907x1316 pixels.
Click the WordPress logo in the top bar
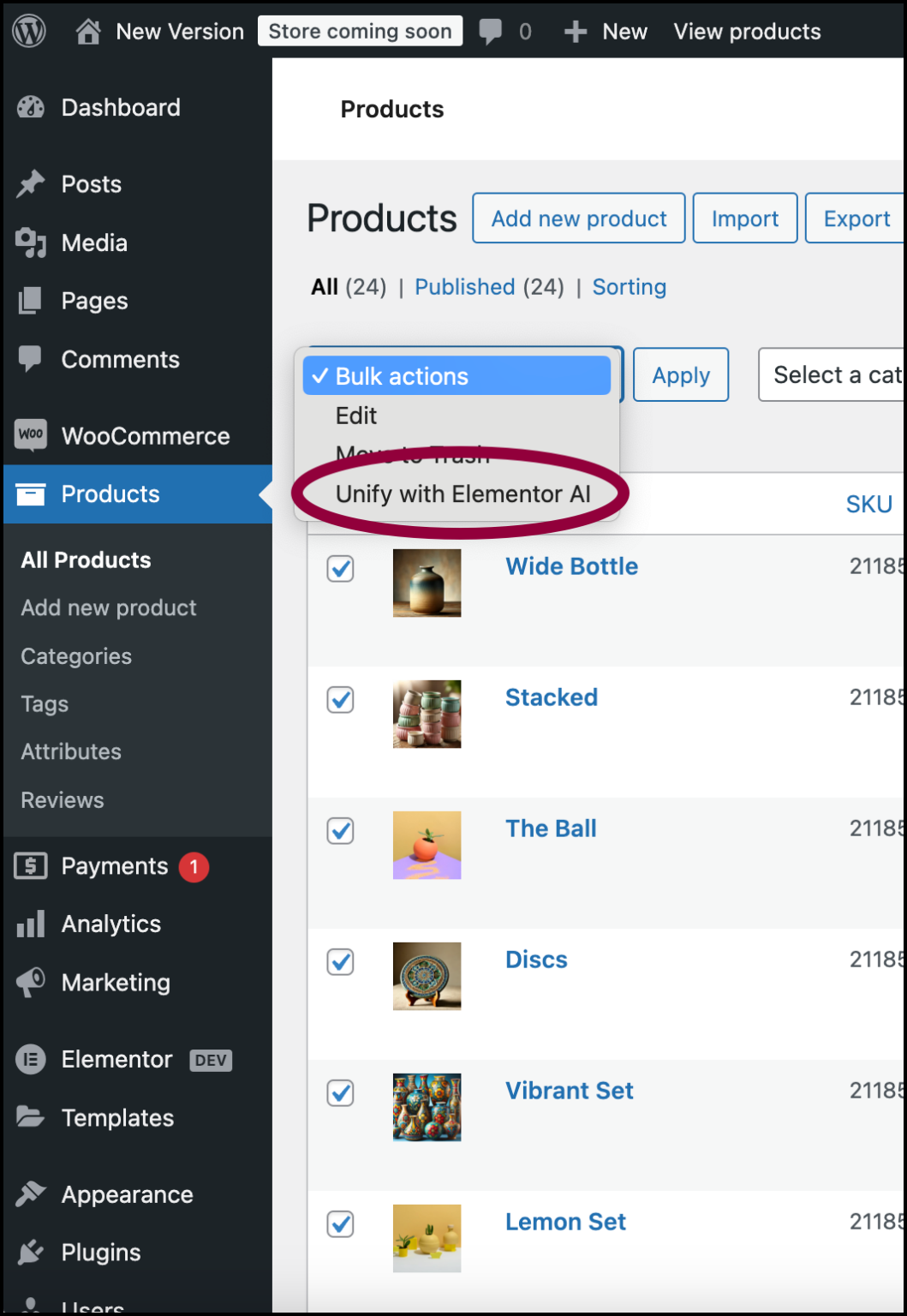[27, 31]
